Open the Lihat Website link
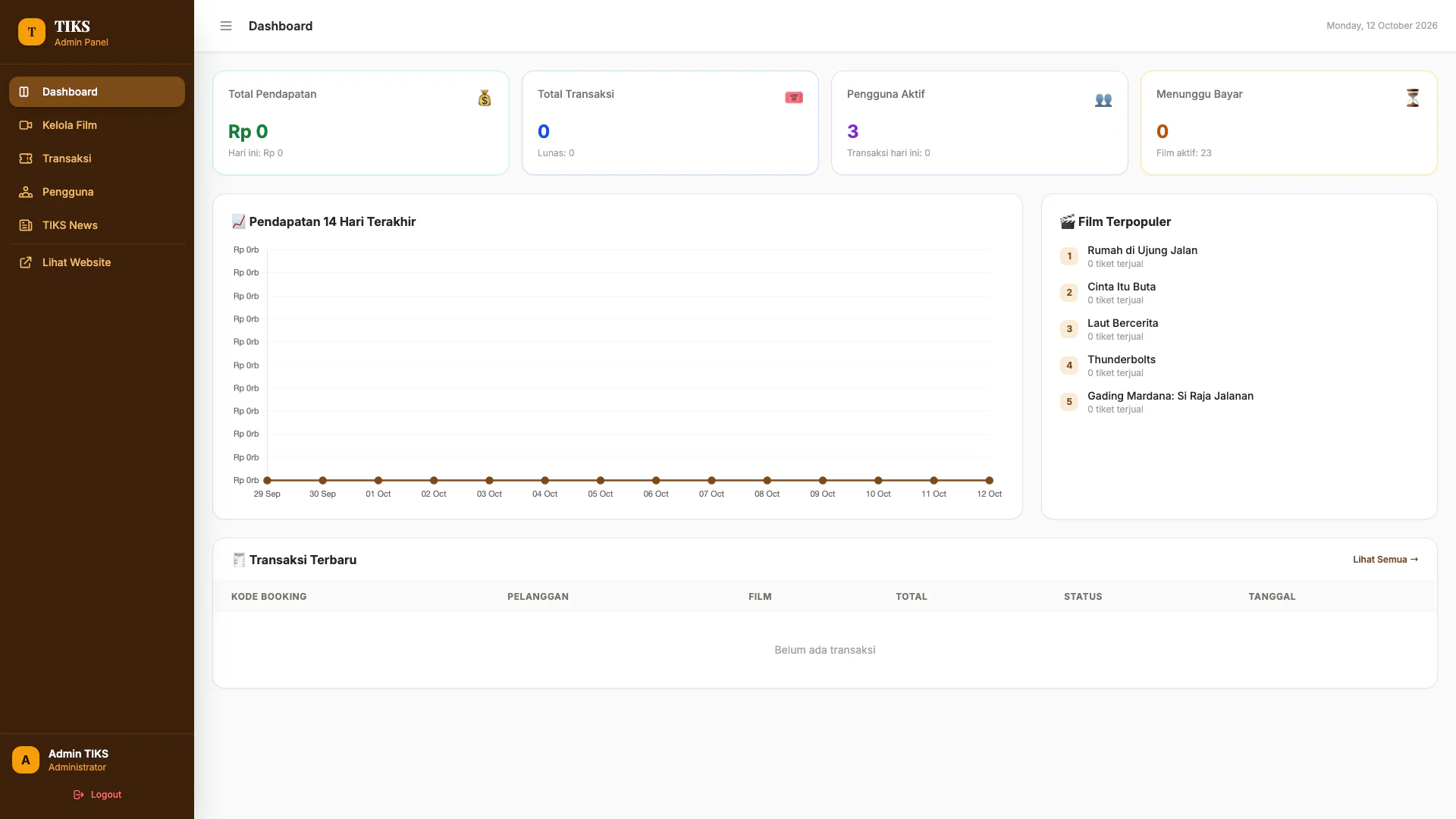Image resolution: width=1456 pixels, height=819 pixels. pyautogui.click(x=97, y=262)
